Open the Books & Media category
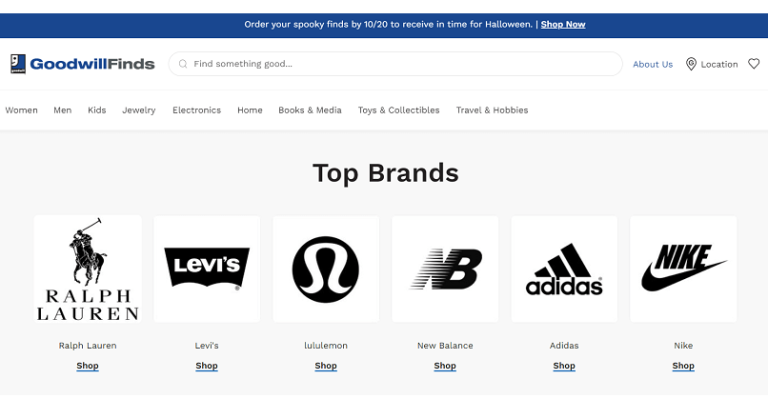768x419 pixels. (x=310, y=110)
